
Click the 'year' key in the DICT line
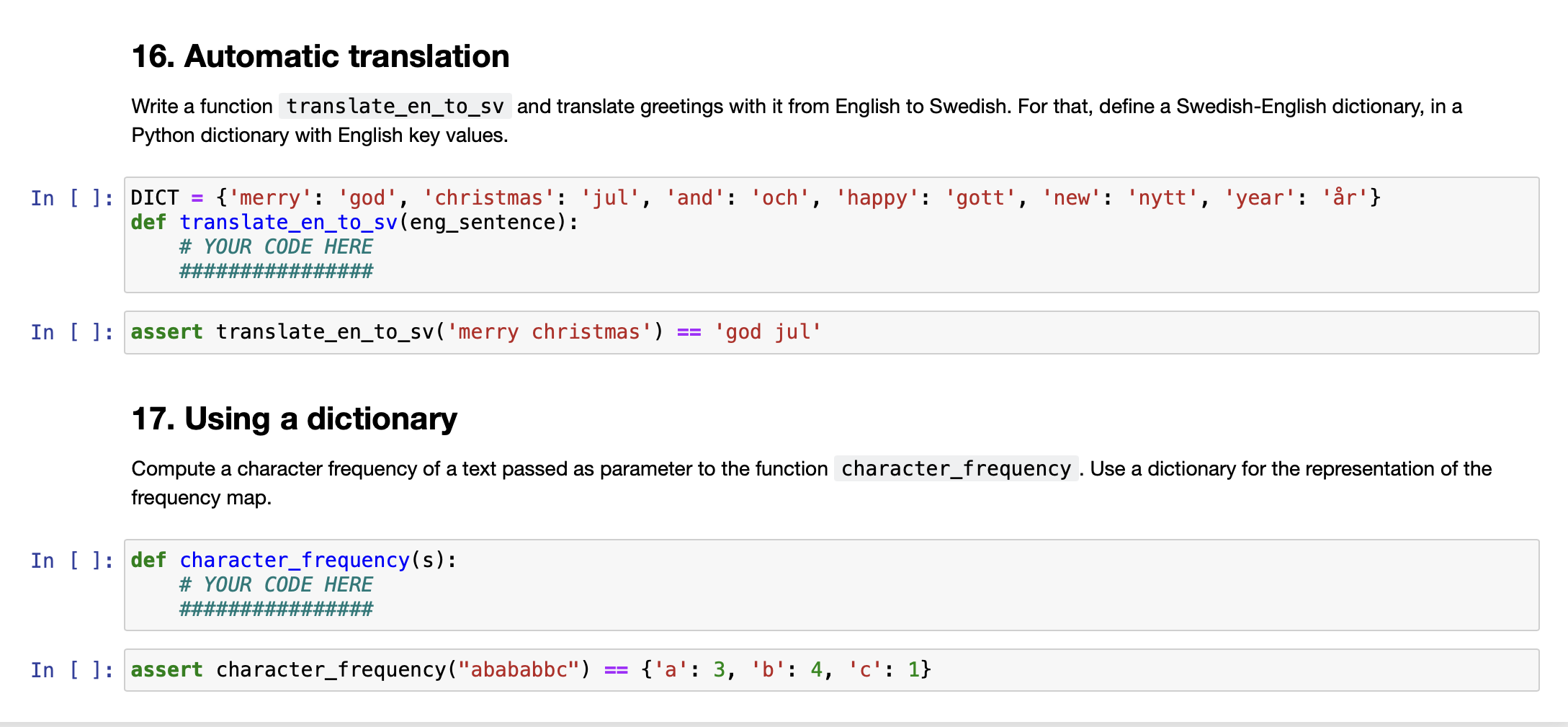[1260, 198]
